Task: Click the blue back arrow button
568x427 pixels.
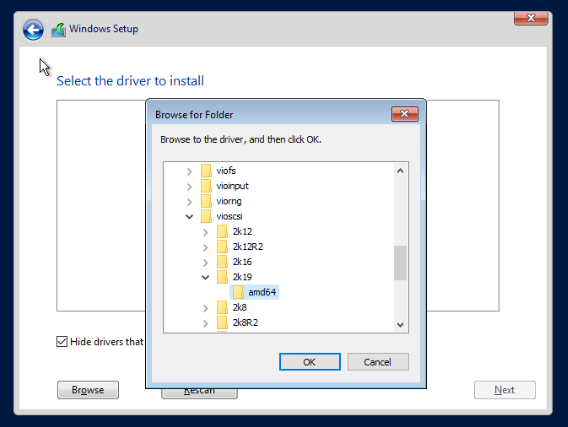Action: (x=33, y=30)
